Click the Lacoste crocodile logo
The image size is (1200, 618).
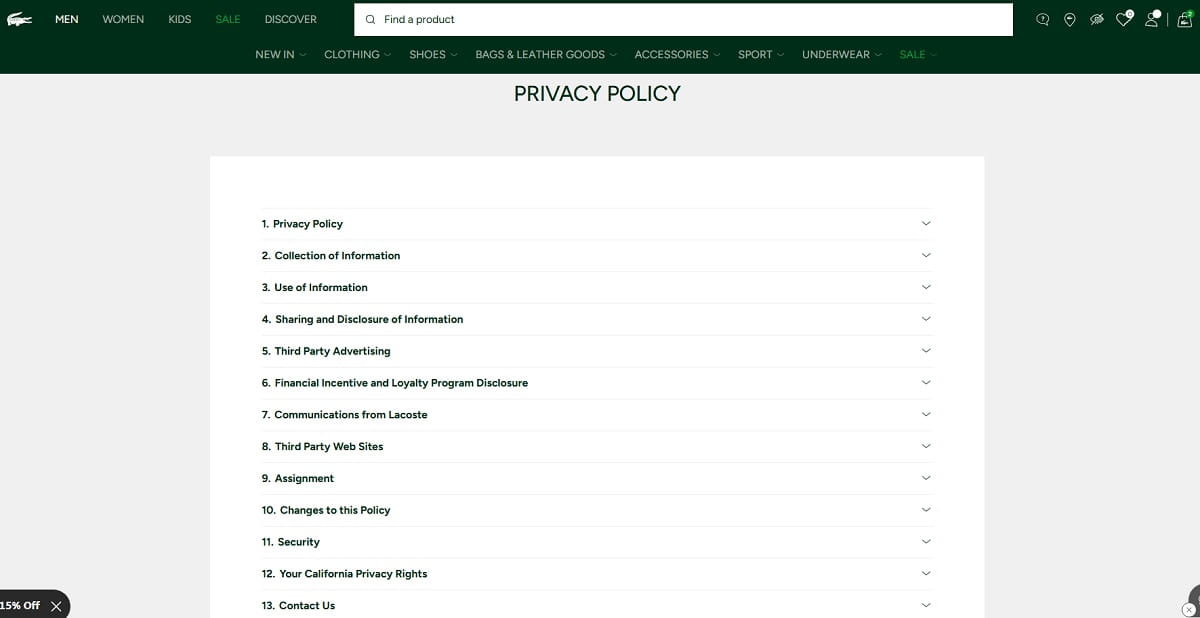20,19
